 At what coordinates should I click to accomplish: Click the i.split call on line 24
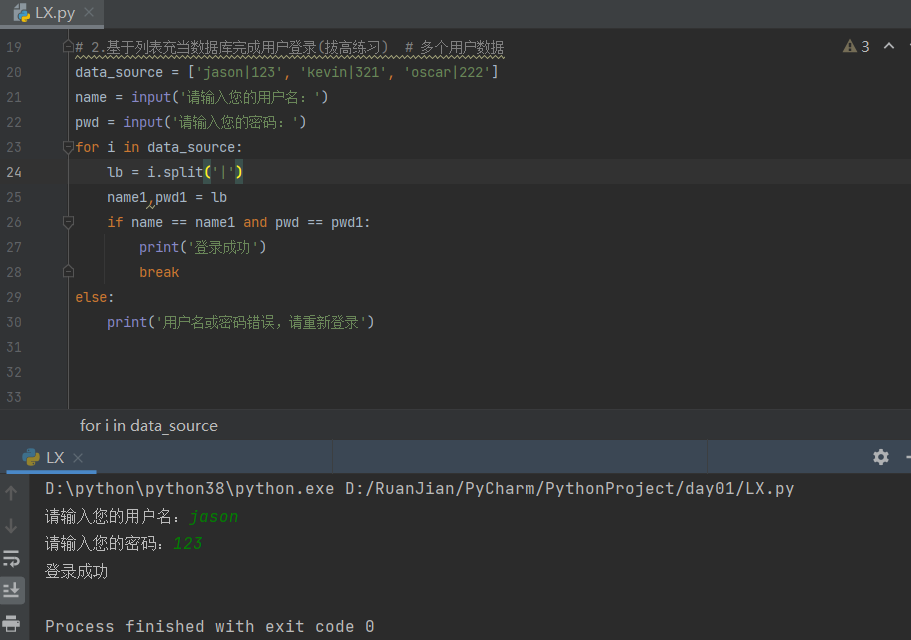tap(195, 172)
